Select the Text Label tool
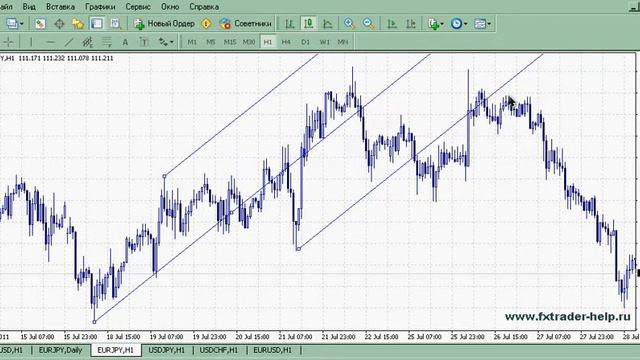 click(144, 42)
